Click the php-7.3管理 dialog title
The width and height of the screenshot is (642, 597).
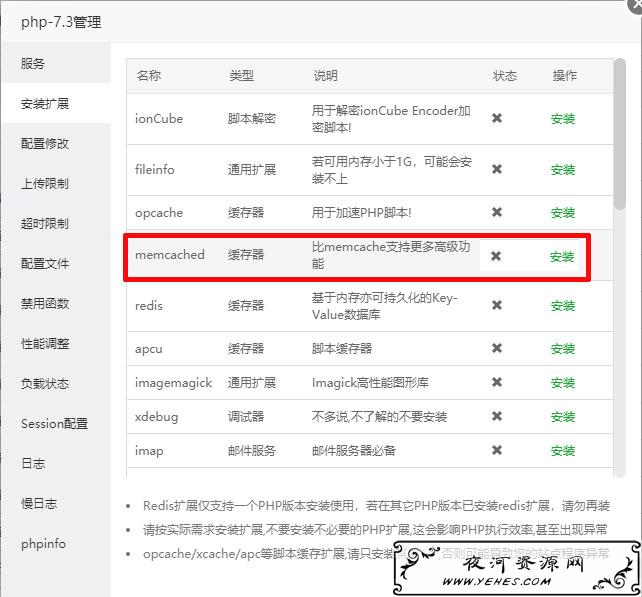[61, 22]
